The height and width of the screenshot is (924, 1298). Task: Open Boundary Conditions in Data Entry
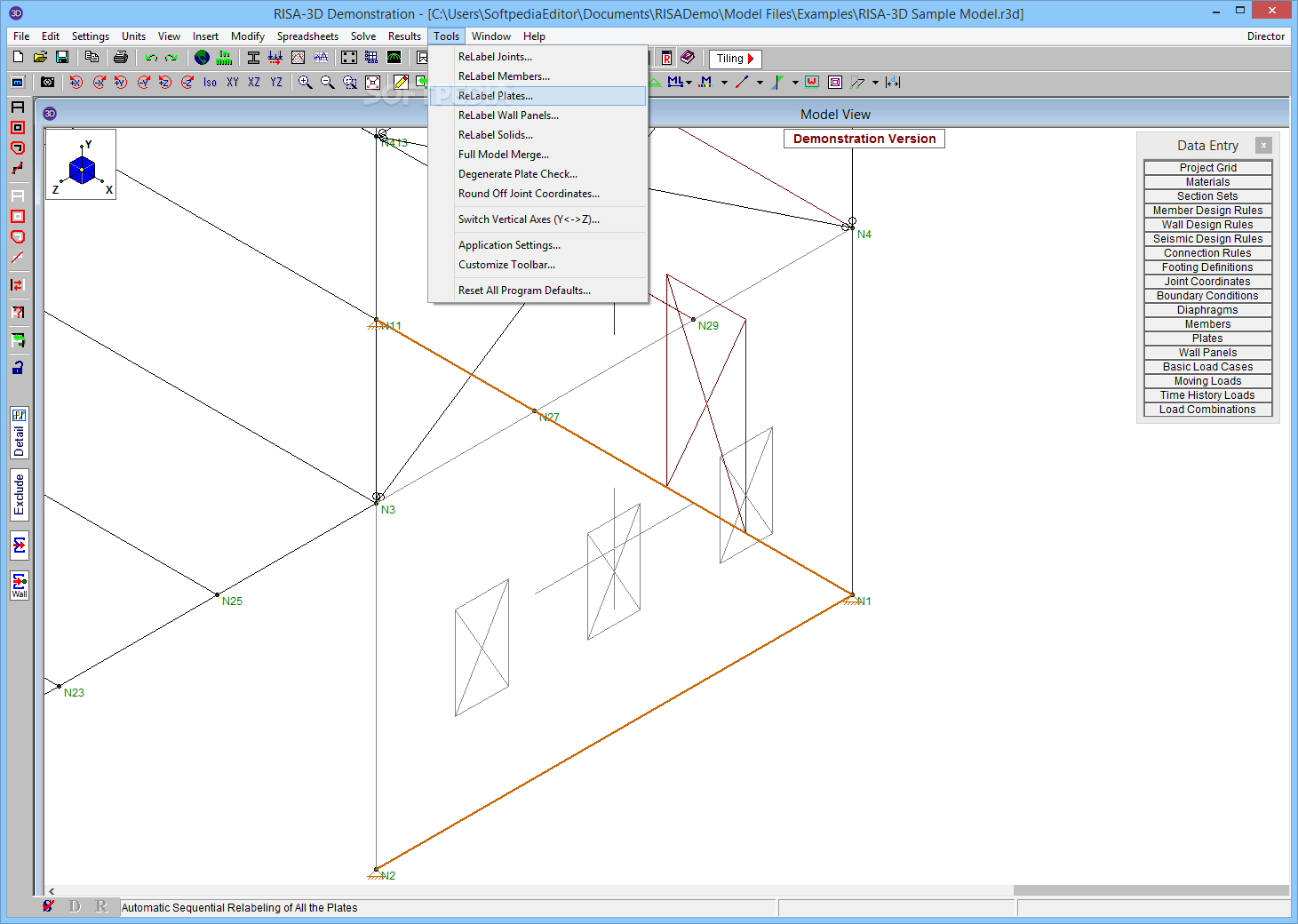point(1208,295)
